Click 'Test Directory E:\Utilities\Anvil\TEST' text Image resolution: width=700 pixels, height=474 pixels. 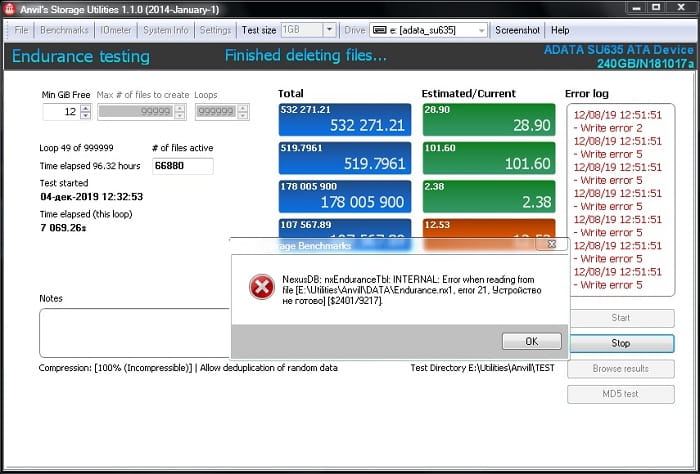[x=483, y=368]
